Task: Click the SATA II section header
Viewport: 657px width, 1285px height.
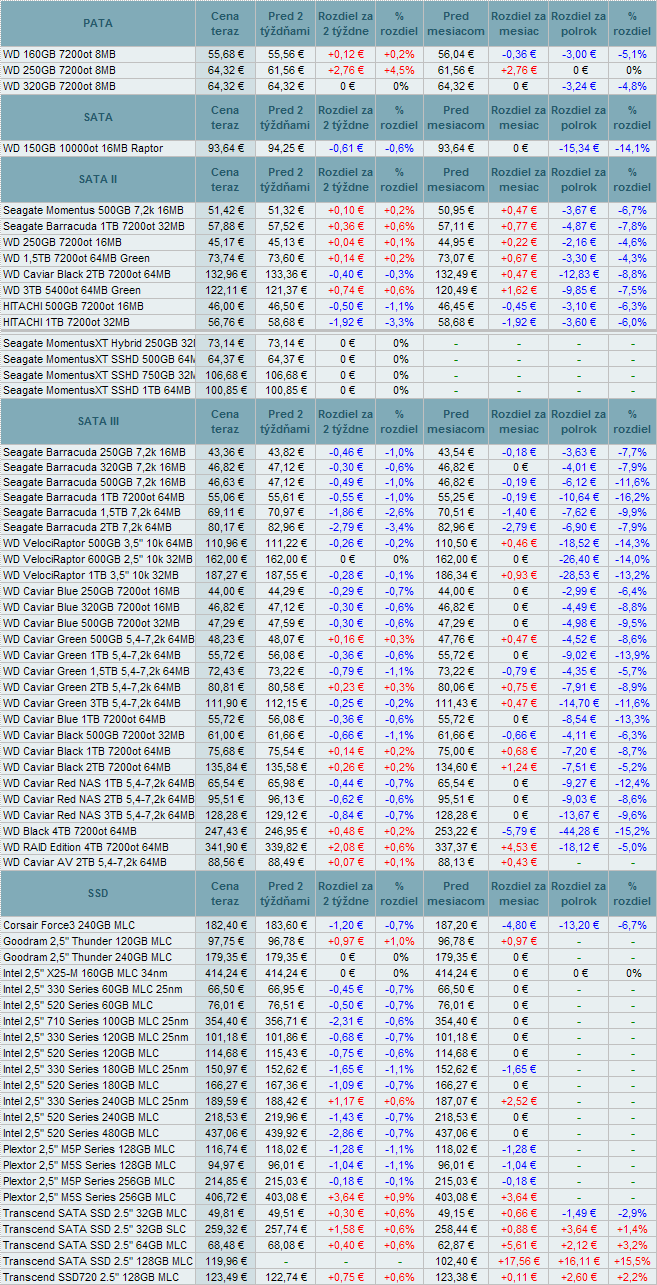Action: click(98, 179)
